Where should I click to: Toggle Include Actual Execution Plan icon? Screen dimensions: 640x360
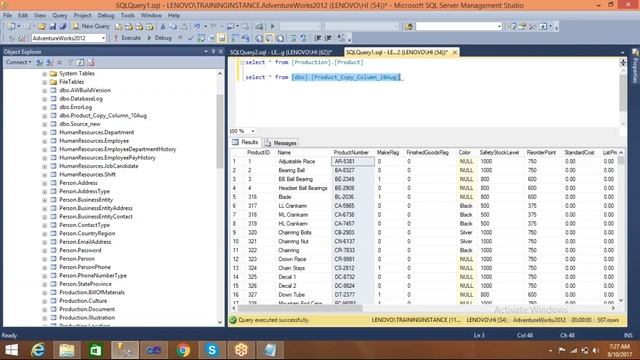point(235,38)
